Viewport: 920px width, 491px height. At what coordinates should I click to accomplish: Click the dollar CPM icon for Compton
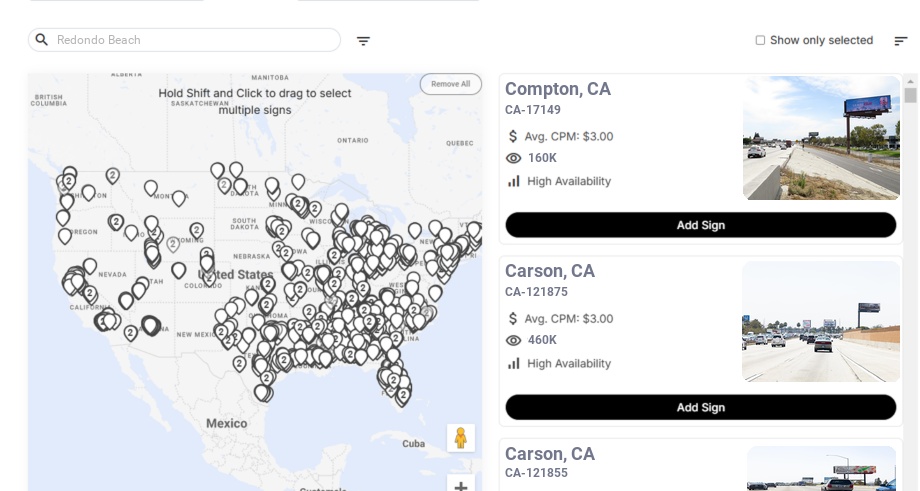coord(513,136)
